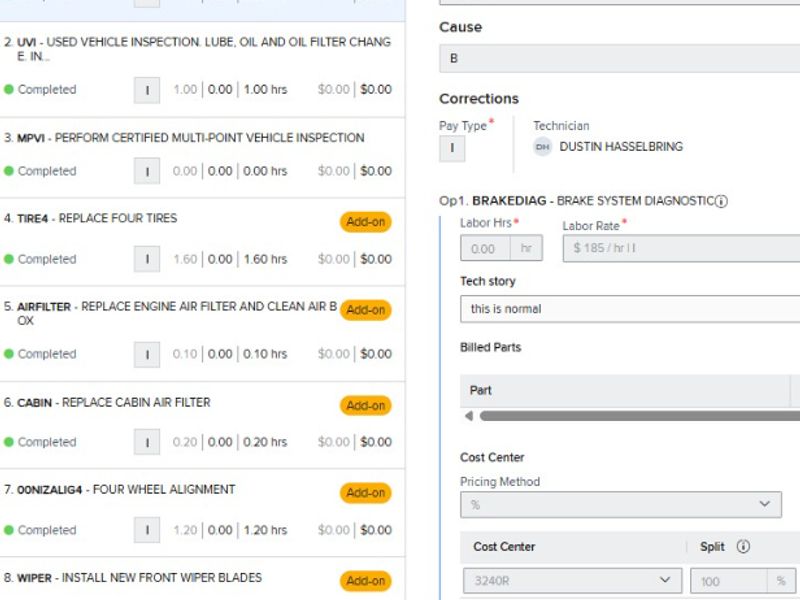Click the Labor Hrs input field

(x=485, y=248)
